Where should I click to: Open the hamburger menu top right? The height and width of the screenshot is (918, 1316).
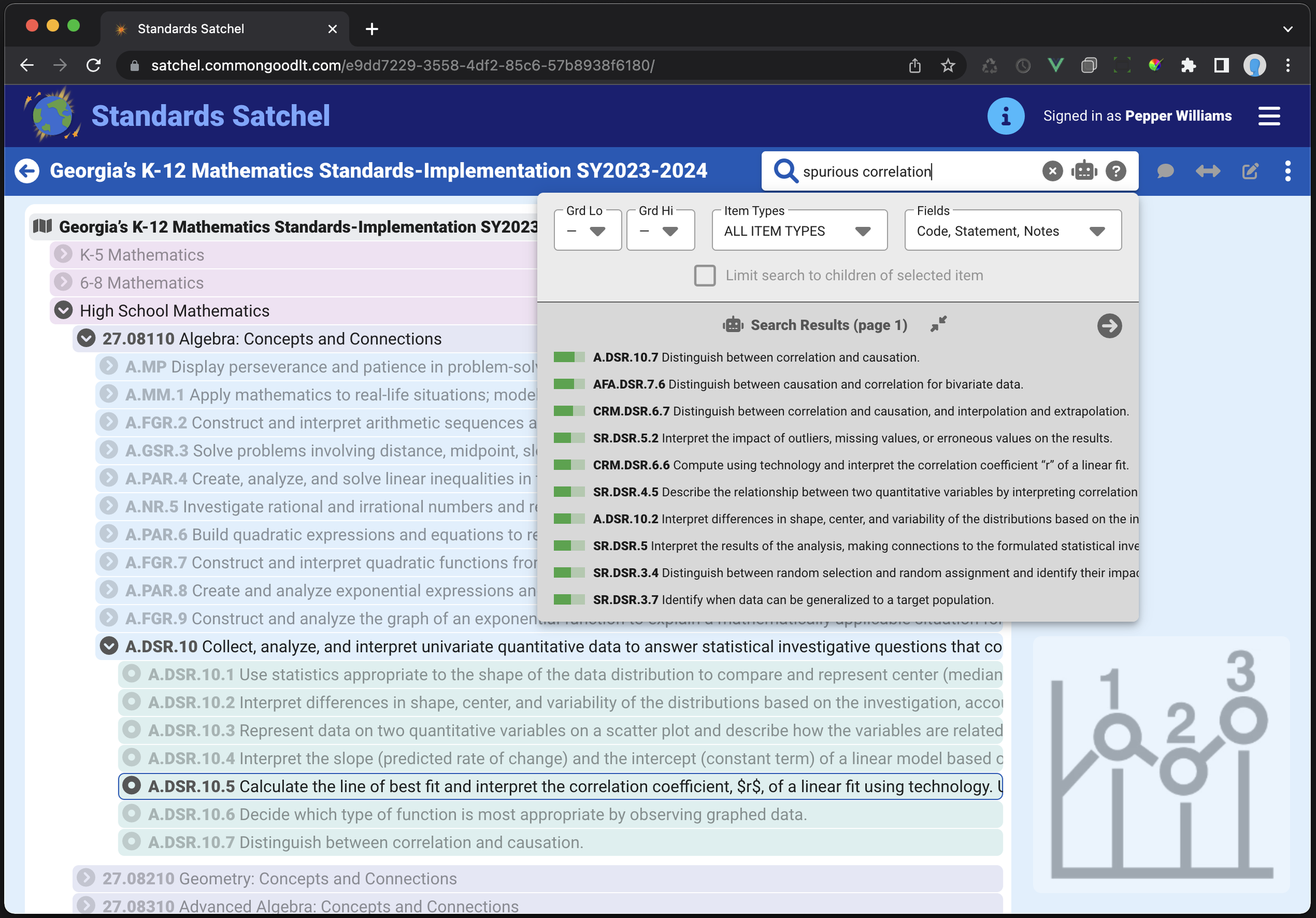[1269, 116]
